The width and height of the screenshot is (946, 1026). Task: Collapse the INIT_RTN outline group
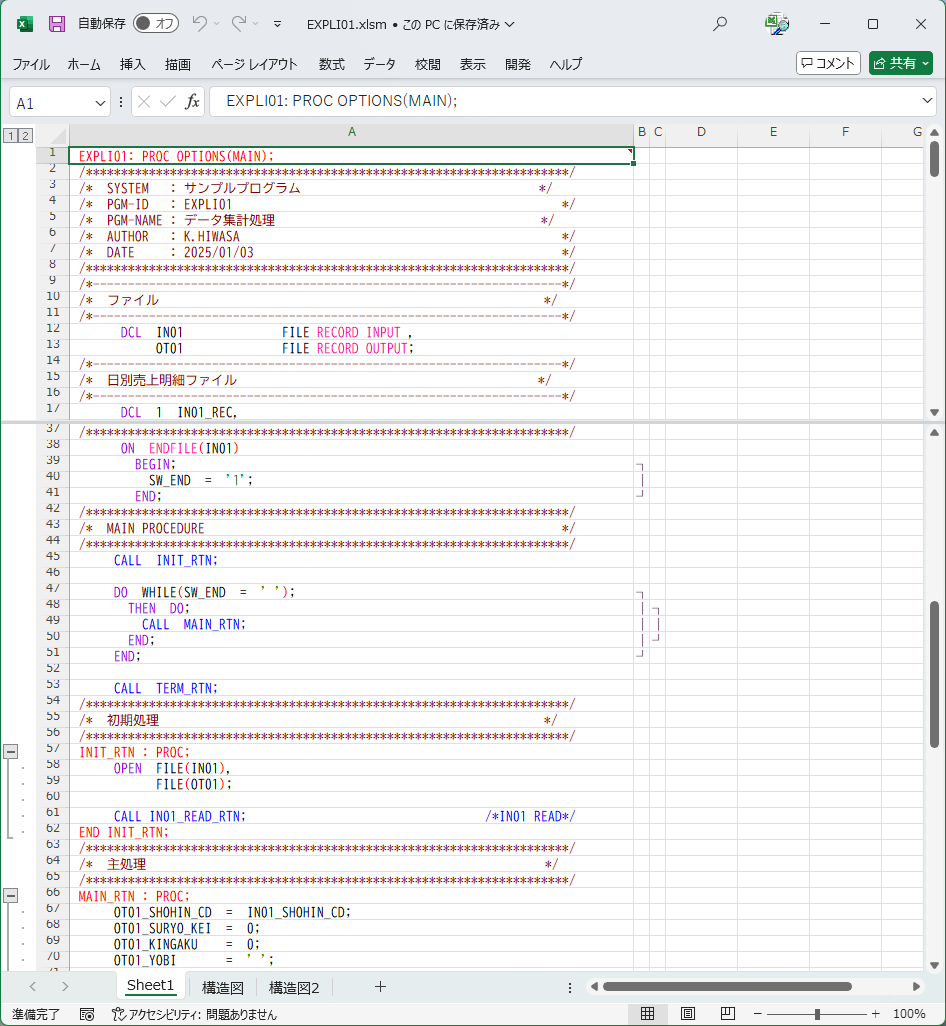pos(11,751)
